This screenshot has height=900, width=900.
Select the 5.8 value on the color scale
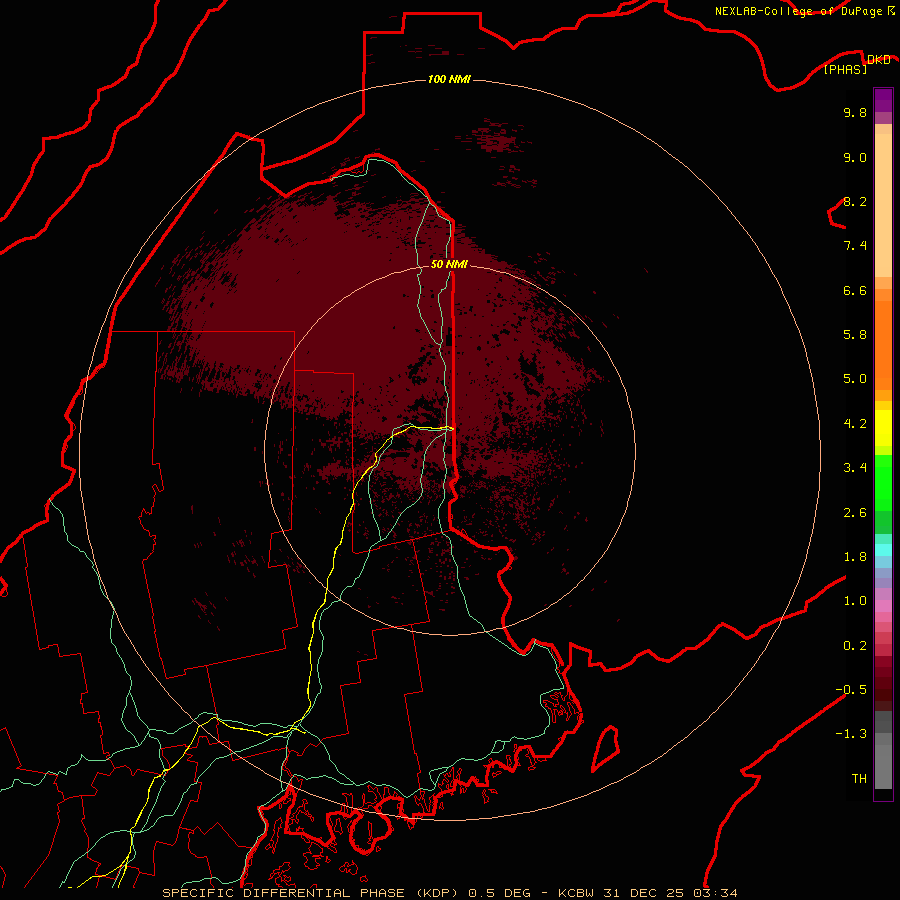(855, 335)
